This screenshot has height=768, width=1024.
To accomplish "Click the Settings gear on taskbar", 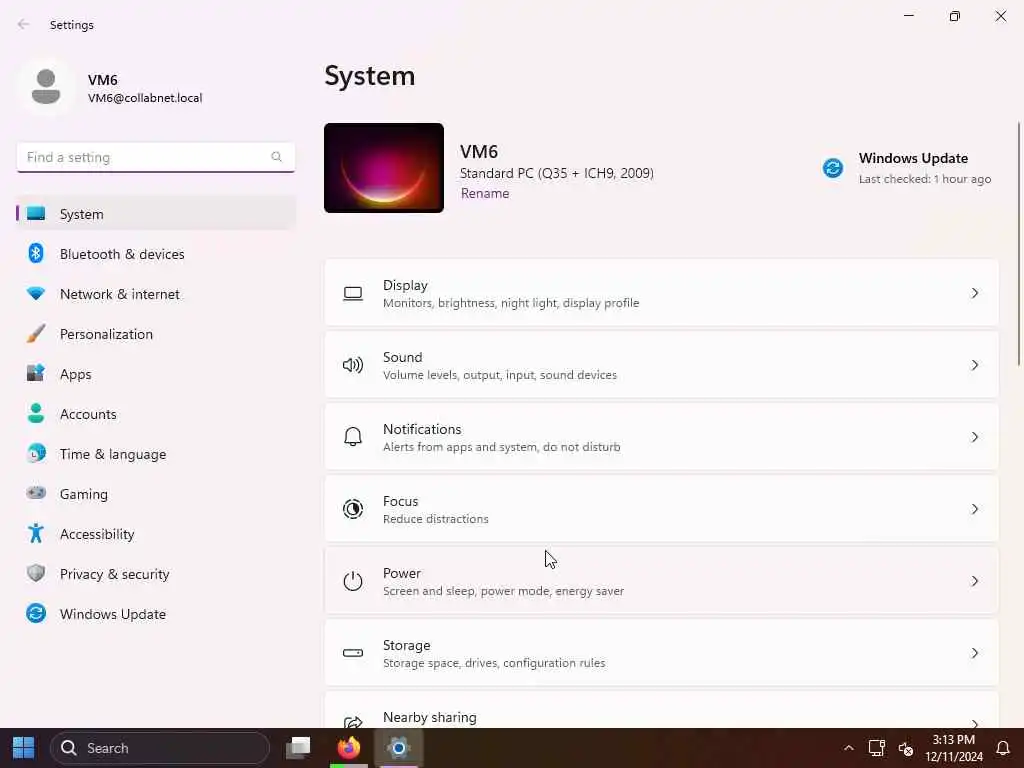I will (398, 748).
